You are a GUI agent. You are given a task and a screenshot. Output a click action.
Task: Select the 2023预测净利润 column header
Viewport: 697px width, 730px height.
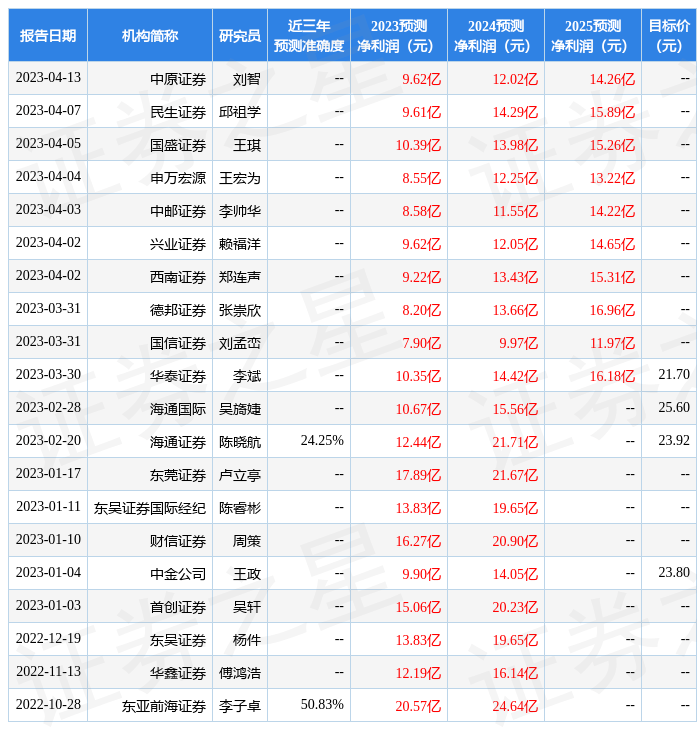(399, 36)
